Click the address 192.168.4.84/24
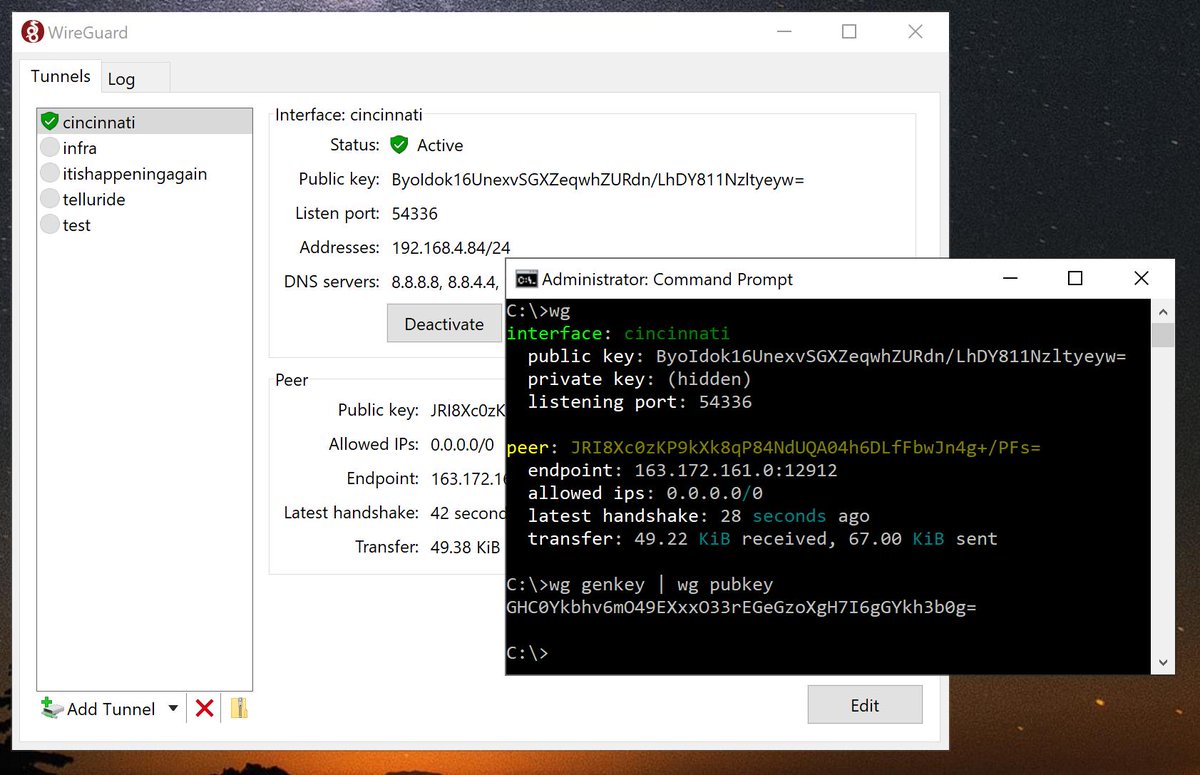The width and height of the screenshot is (1200, 775). 451,247
